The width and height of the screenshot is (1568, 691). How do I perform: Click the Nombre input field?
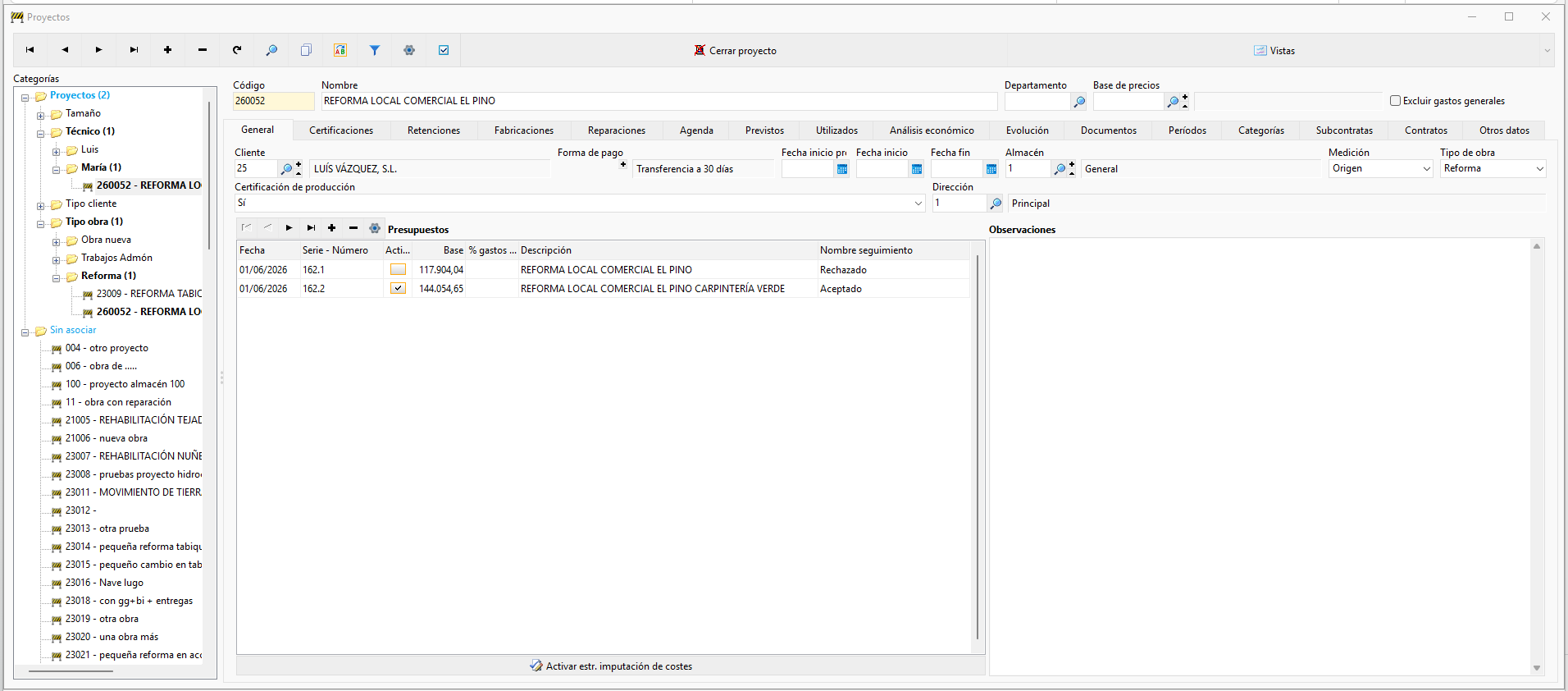(x=659, y=101)
